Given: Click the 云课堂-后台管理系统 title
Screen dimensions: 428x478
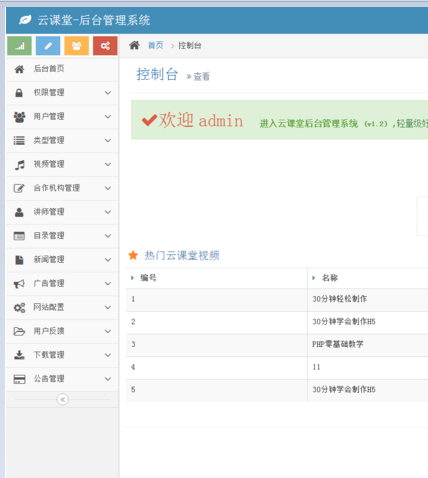Looking at the screenshot, I should point(94,20).
